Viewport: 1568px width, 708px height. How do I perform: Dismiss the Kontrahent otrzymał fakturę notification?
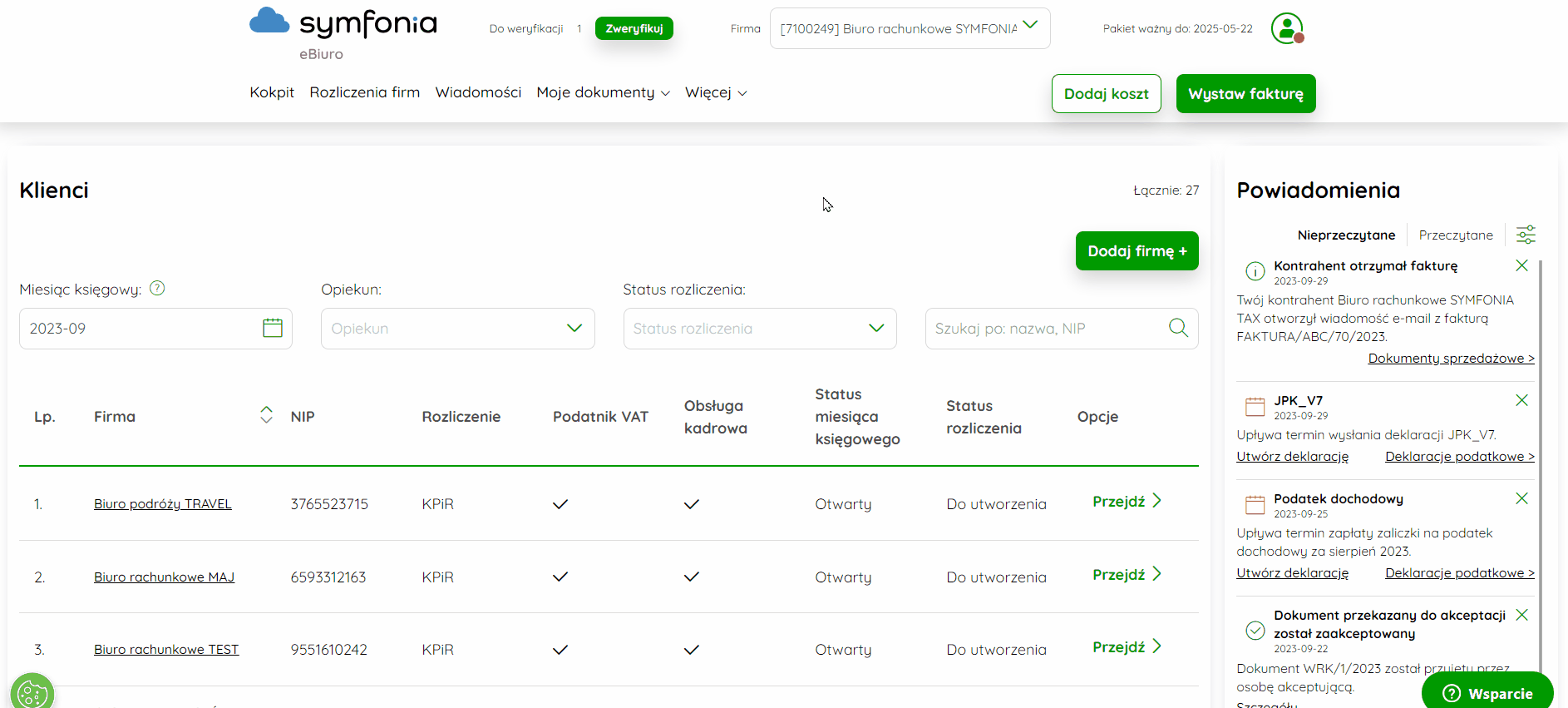tap(1521, 265)
